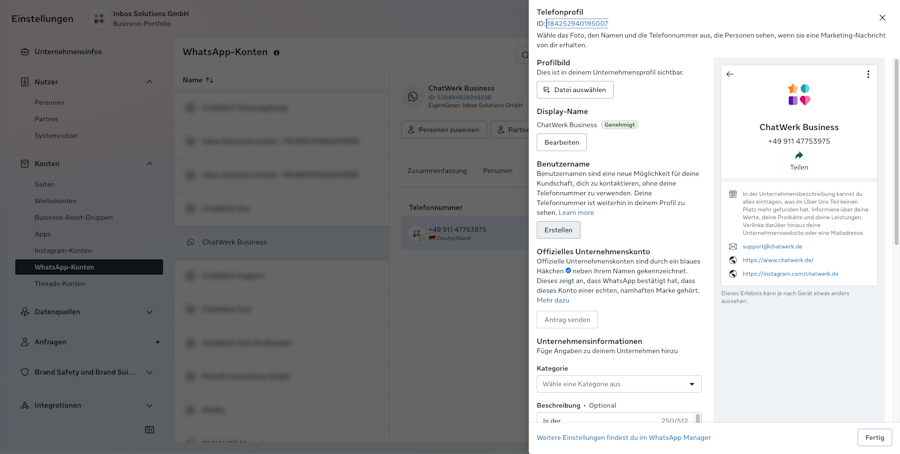Open Apps under Konten
The image size is (900, 454).
pyautogui.click(x=42, y=234)
